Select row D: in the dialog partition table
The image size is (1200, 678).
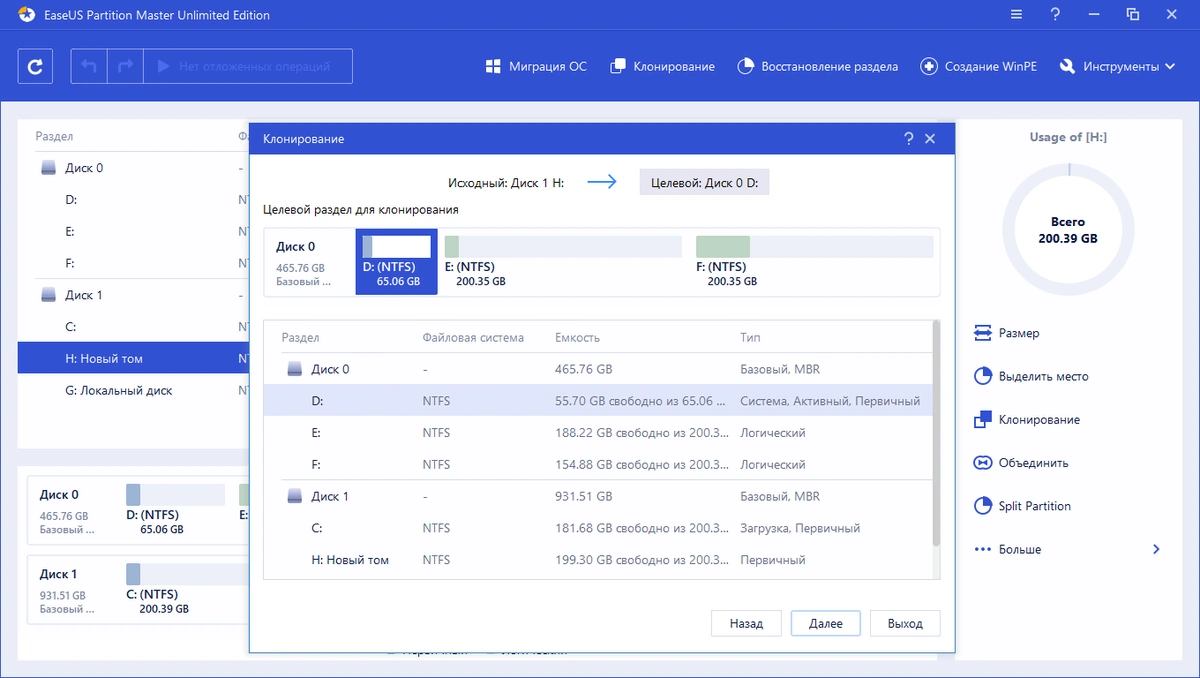597,401
